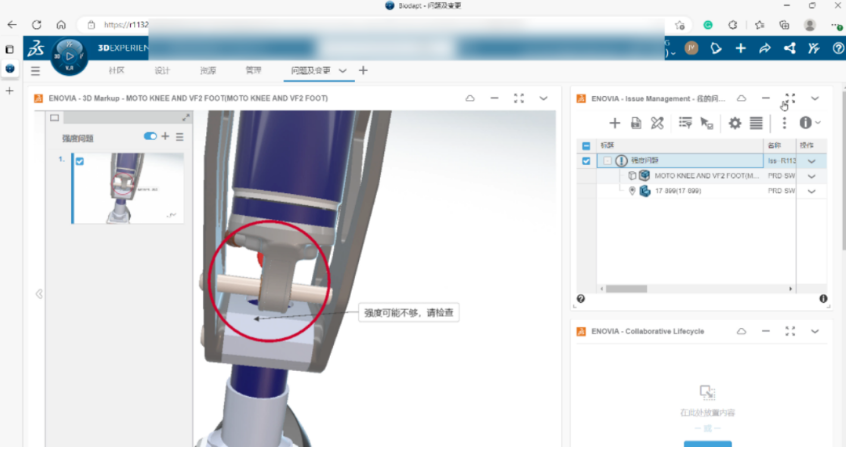The width and height of the screenshot is (847, 449).
Task: Add a new slide in the markup panel
Action: [x=165, y=137]
